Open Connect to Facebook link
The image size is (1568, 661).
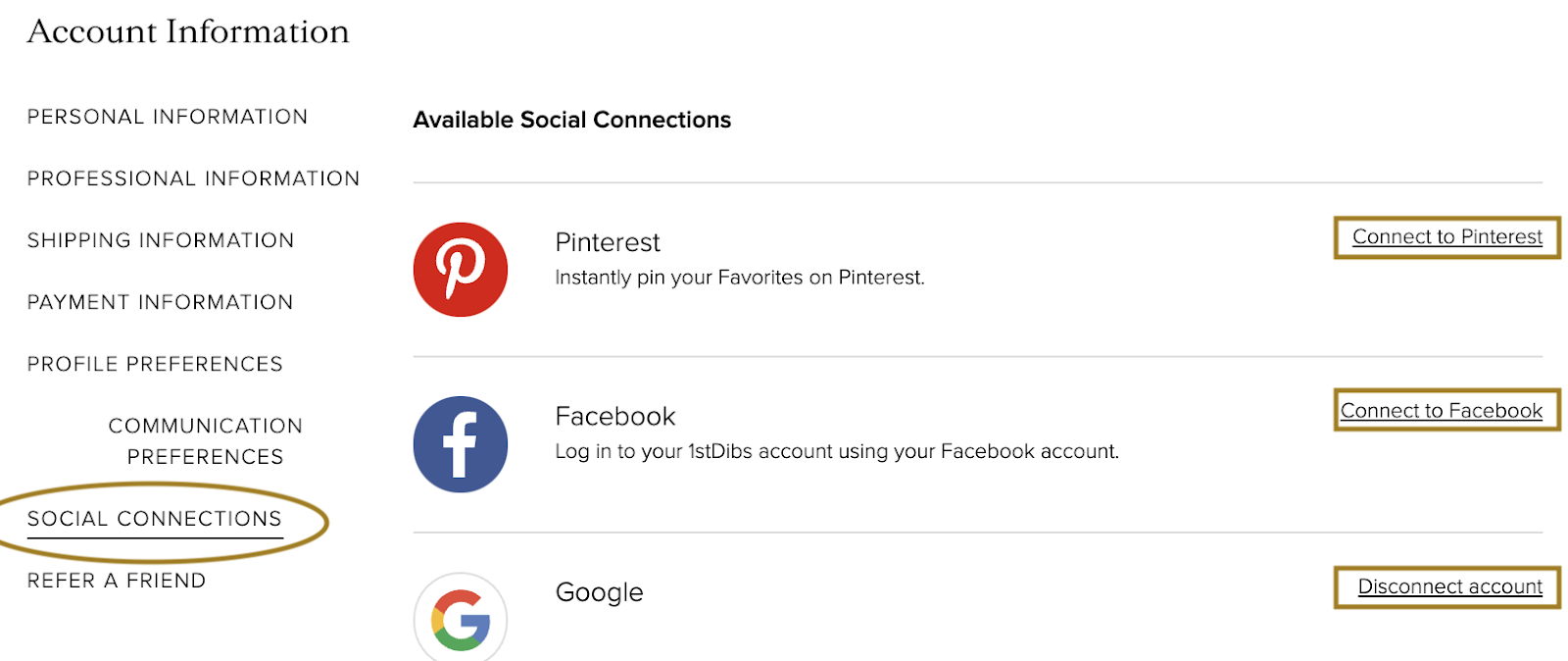pos(1442,411)
